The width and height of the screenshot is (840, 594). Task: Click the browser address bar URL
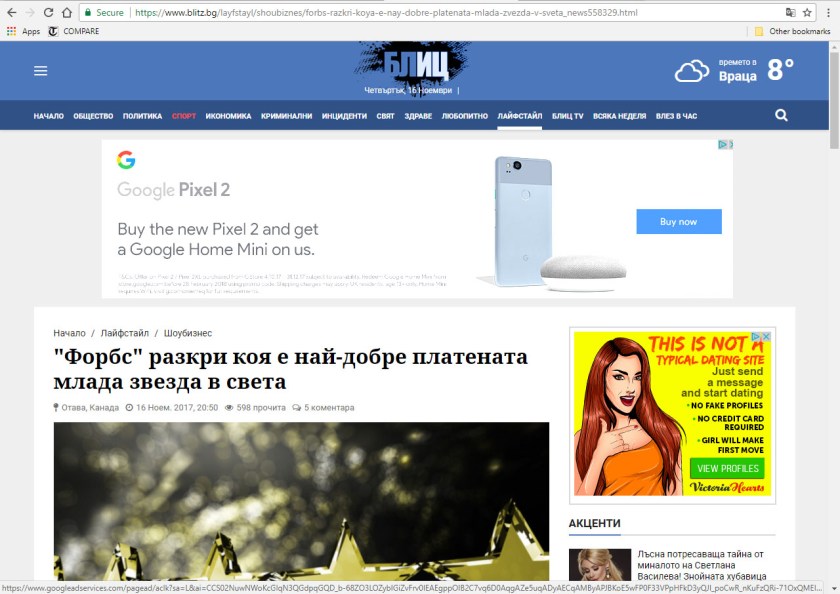(400, 13)
